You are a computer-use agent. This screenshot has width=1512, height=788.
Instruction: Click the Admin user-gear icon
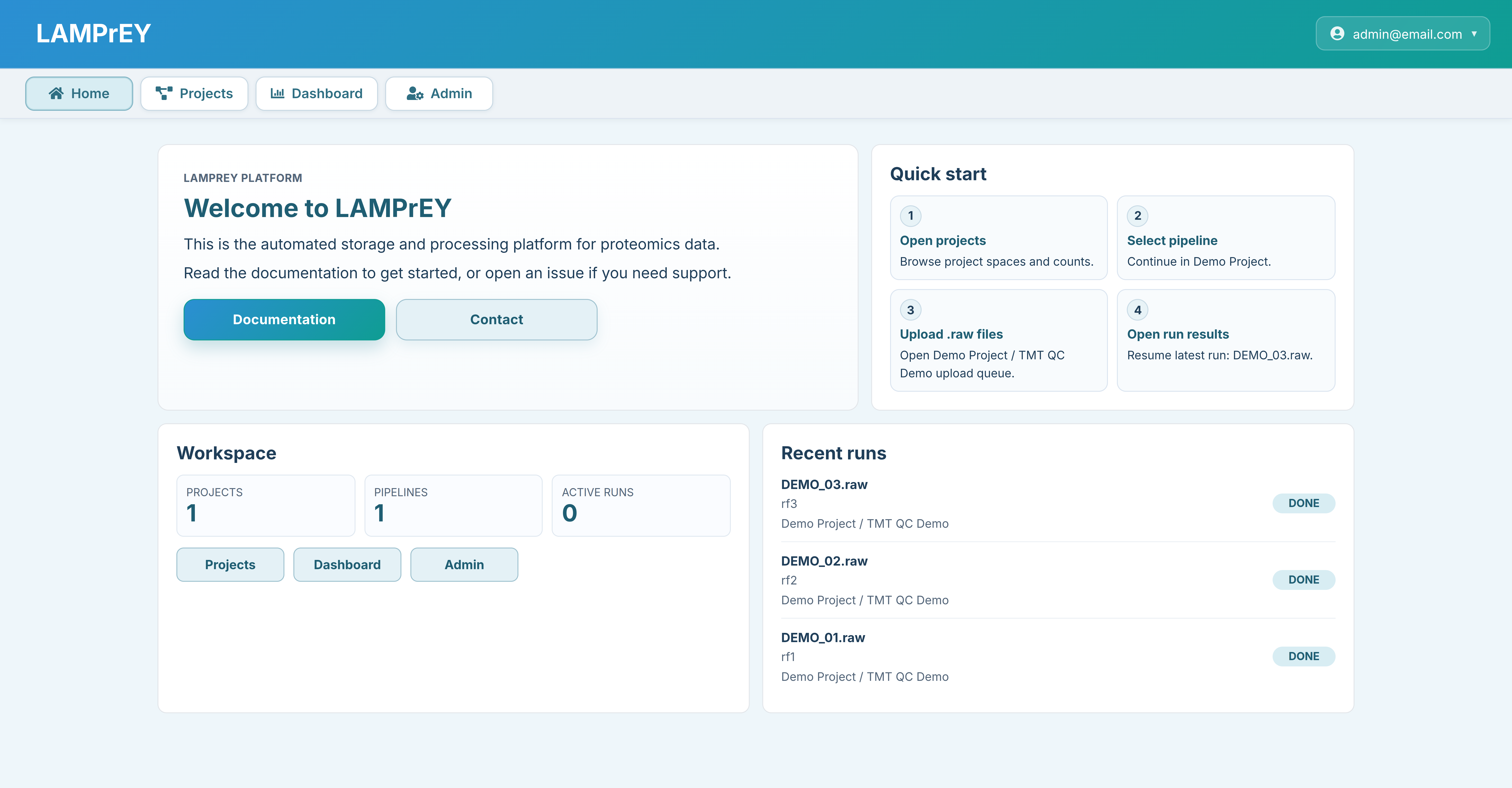tap(415, 93)
